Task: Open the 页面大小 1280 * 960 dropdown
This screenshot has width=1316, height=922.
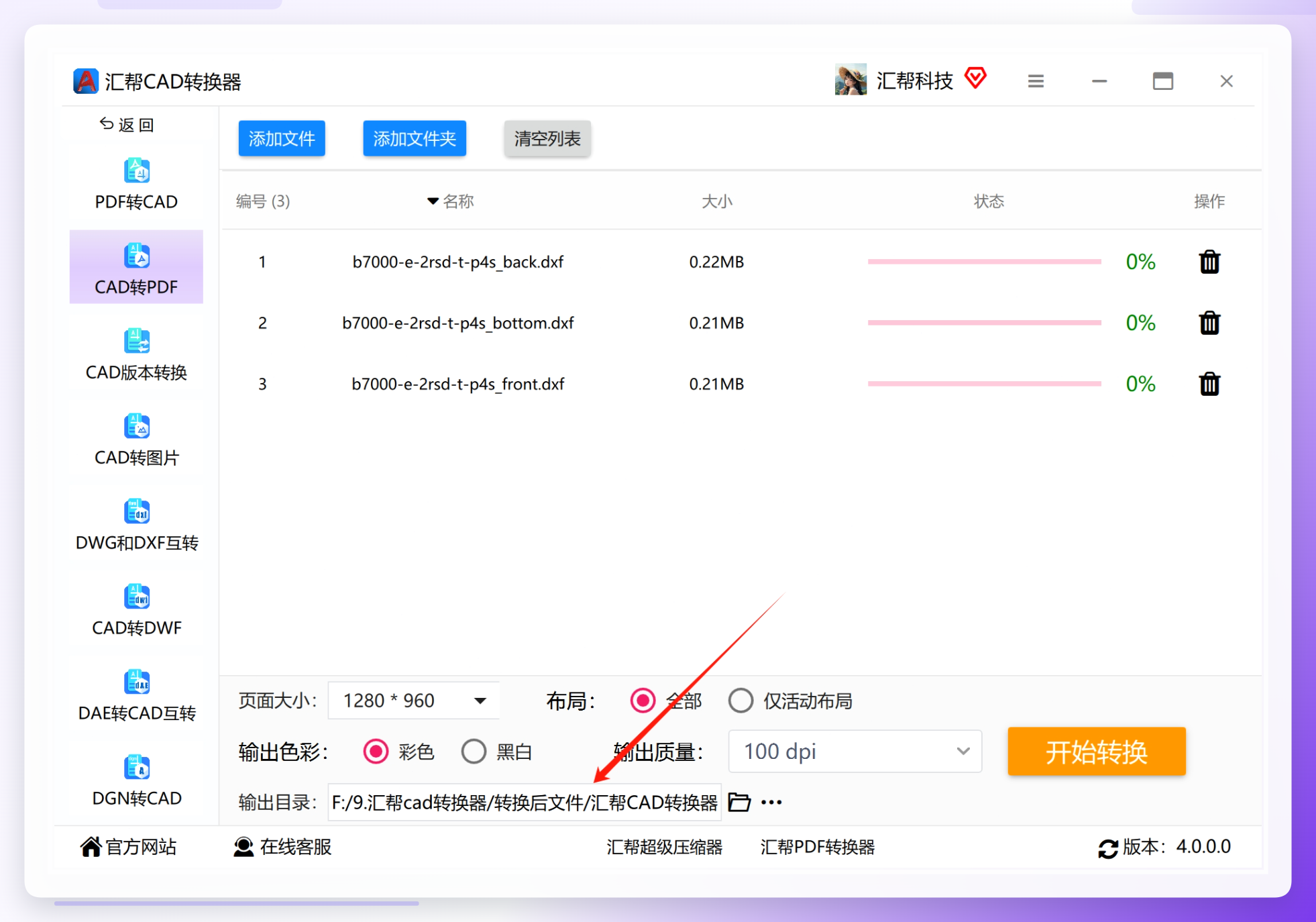Action: click(x=414, y=701)
